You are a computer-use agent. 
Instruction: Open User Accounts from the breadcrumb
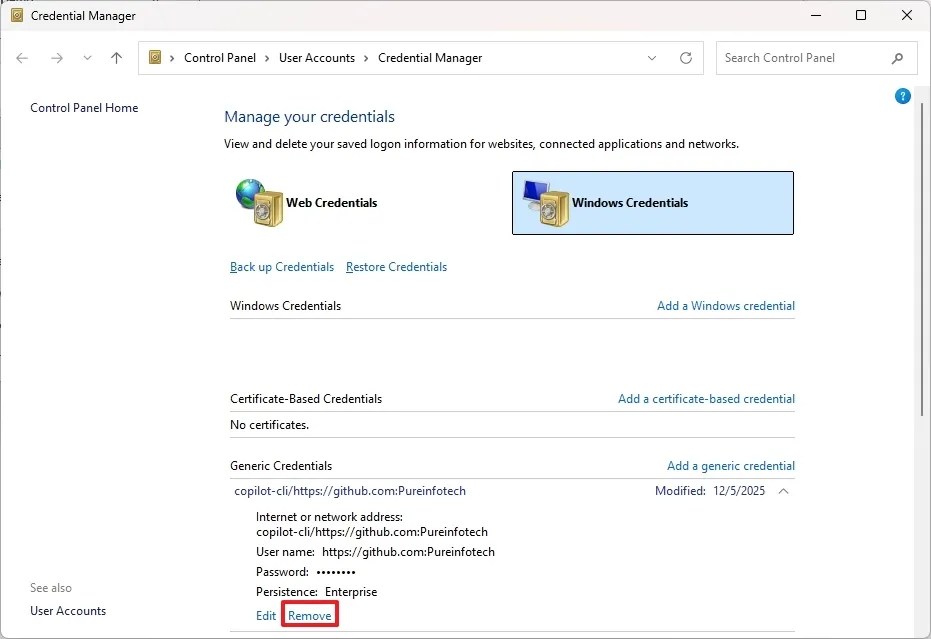[317, 58]
